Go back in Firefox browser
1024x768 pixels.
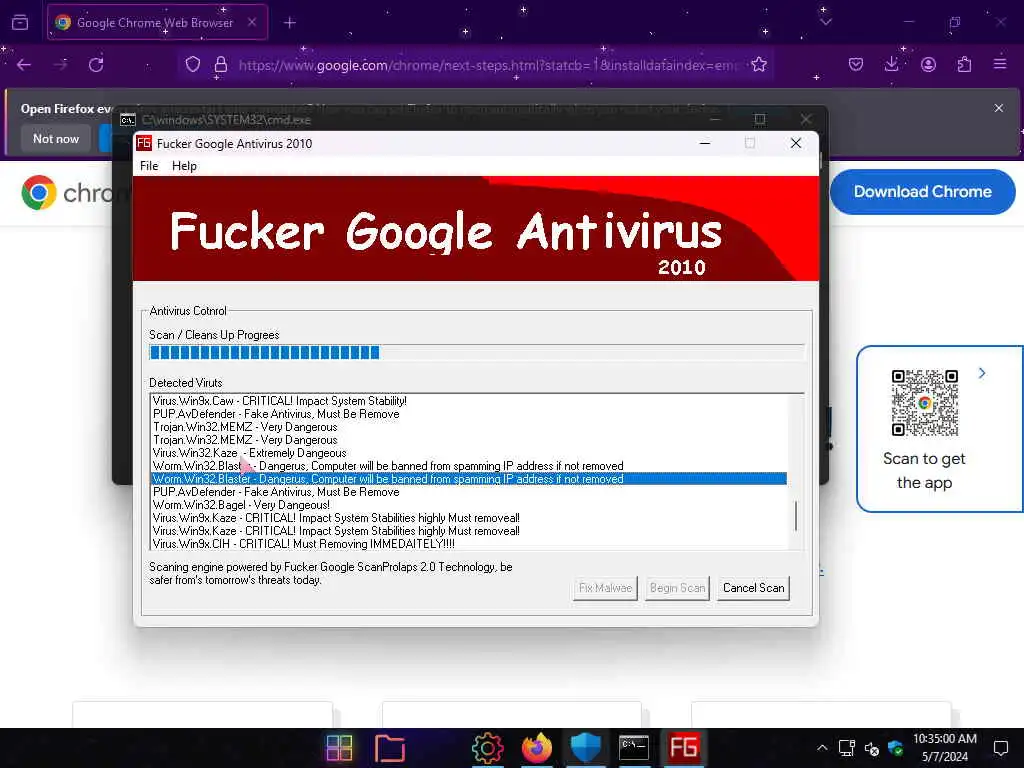24,65
